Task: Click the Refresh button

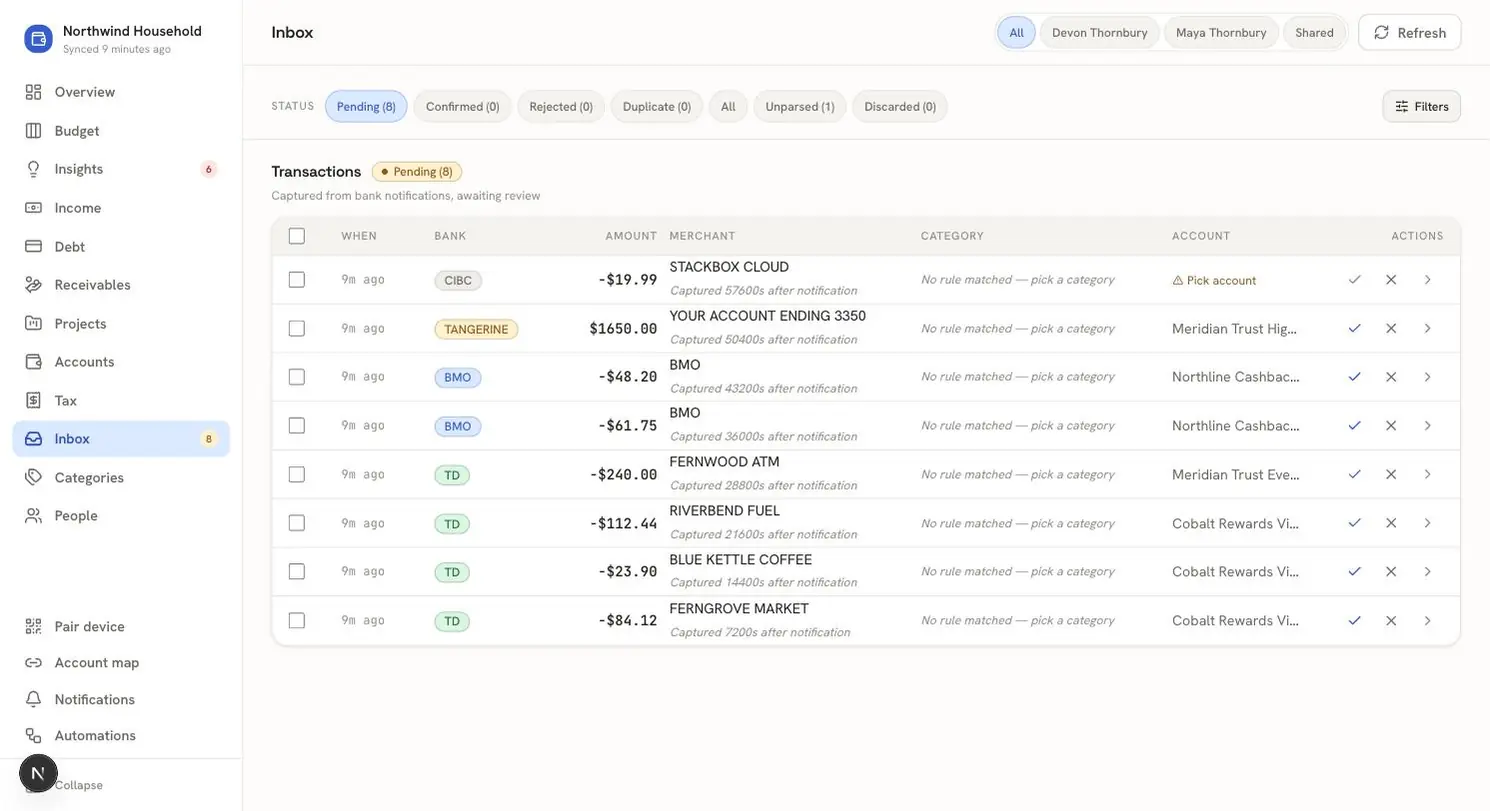Action: coord(1410,33)
